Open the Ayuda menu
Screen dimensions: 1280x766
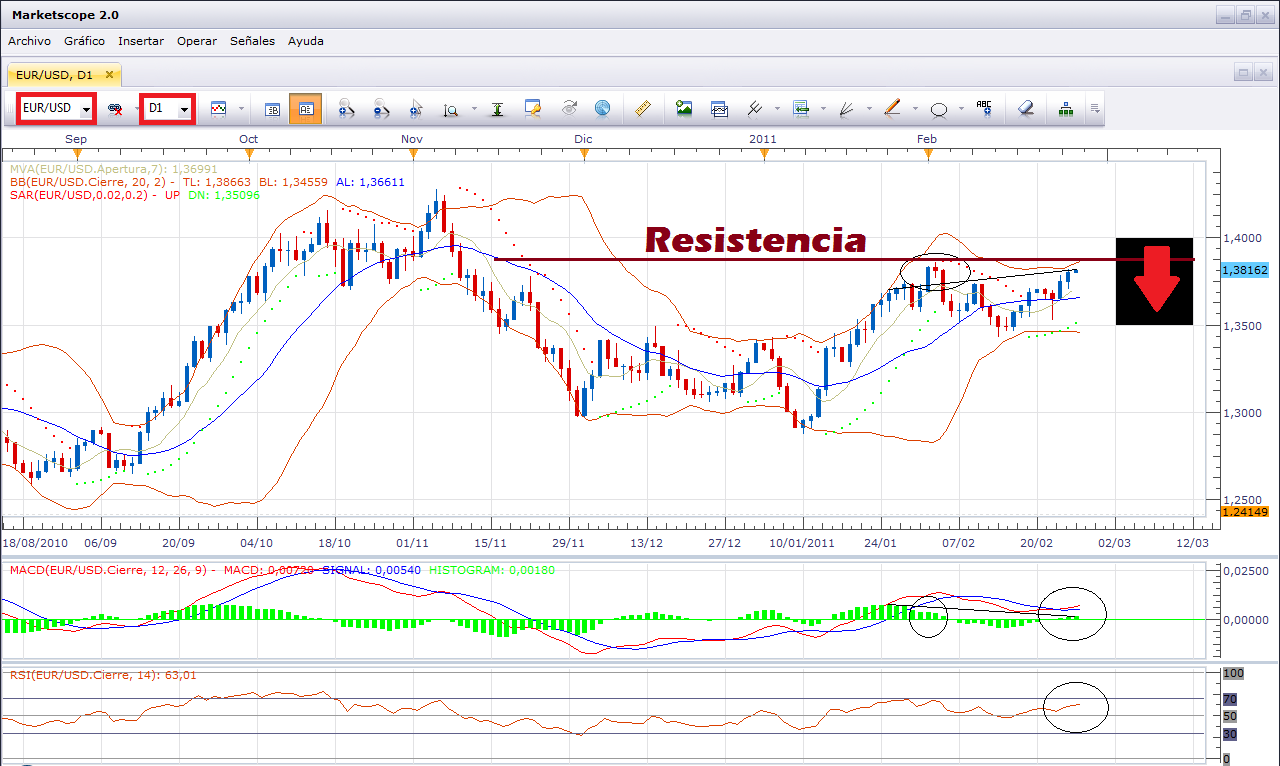306,41
